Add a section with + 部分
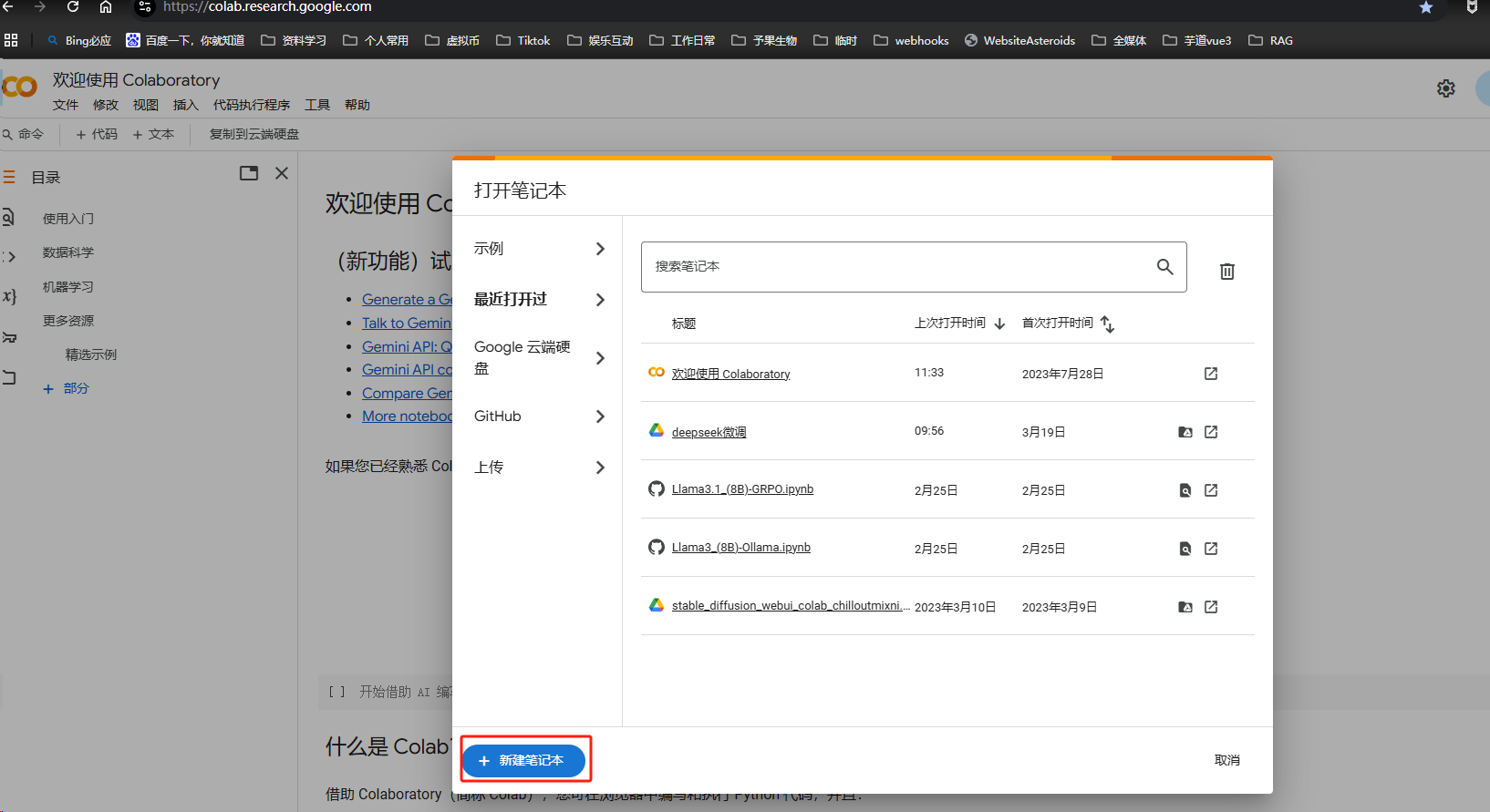1490x812 pixels. pyautogui.click(x=66, y=388)
